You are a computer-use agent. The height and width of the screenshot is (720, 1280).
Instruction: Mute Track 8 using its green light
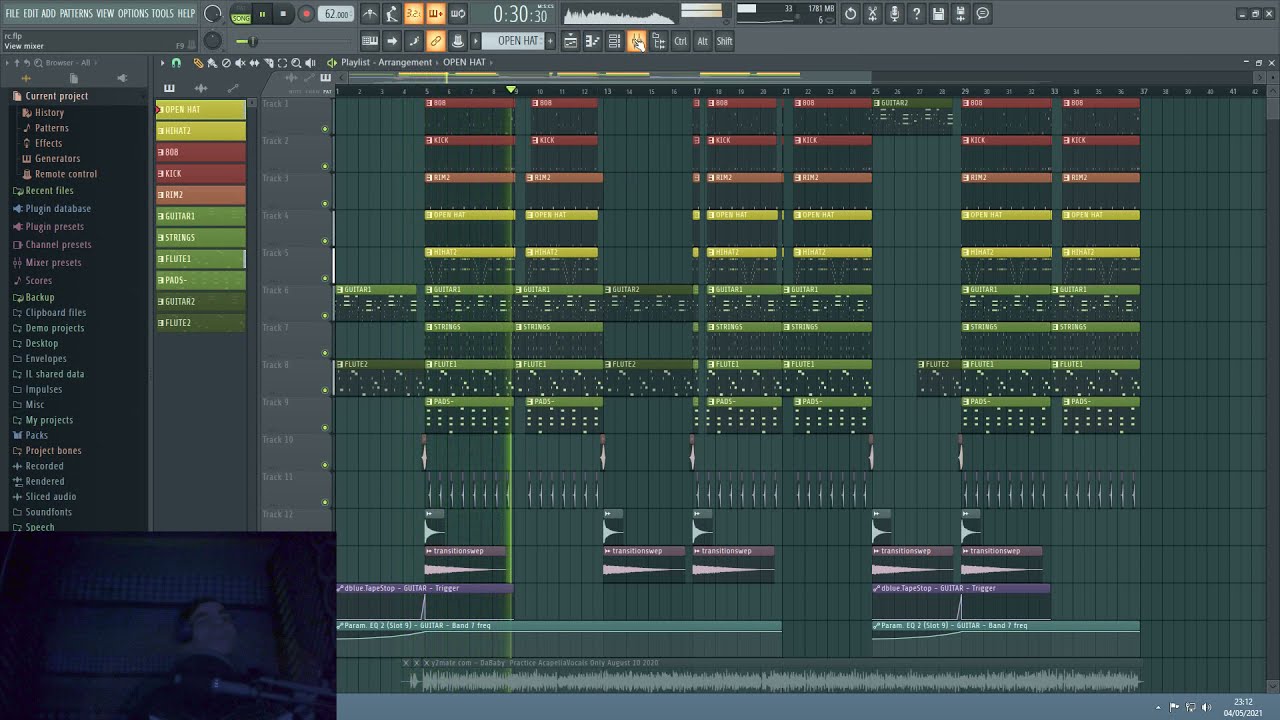click(325, 390)
